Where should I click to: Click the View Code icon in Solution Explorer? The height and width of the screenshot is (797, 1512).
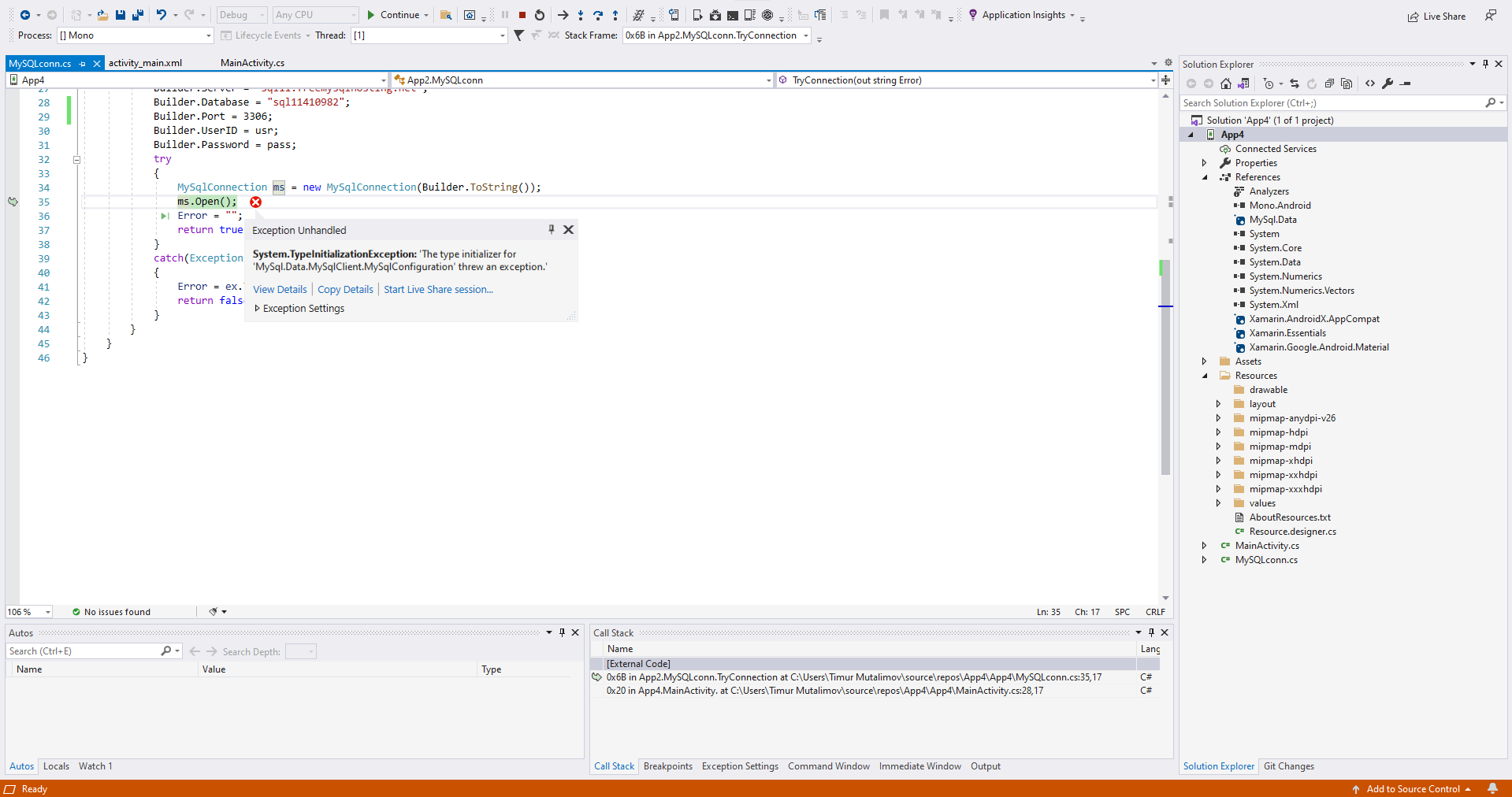click(1370, 83)
